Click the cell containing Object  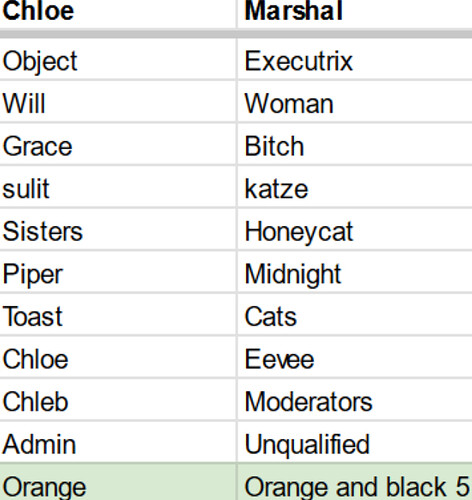coord(118,59)
